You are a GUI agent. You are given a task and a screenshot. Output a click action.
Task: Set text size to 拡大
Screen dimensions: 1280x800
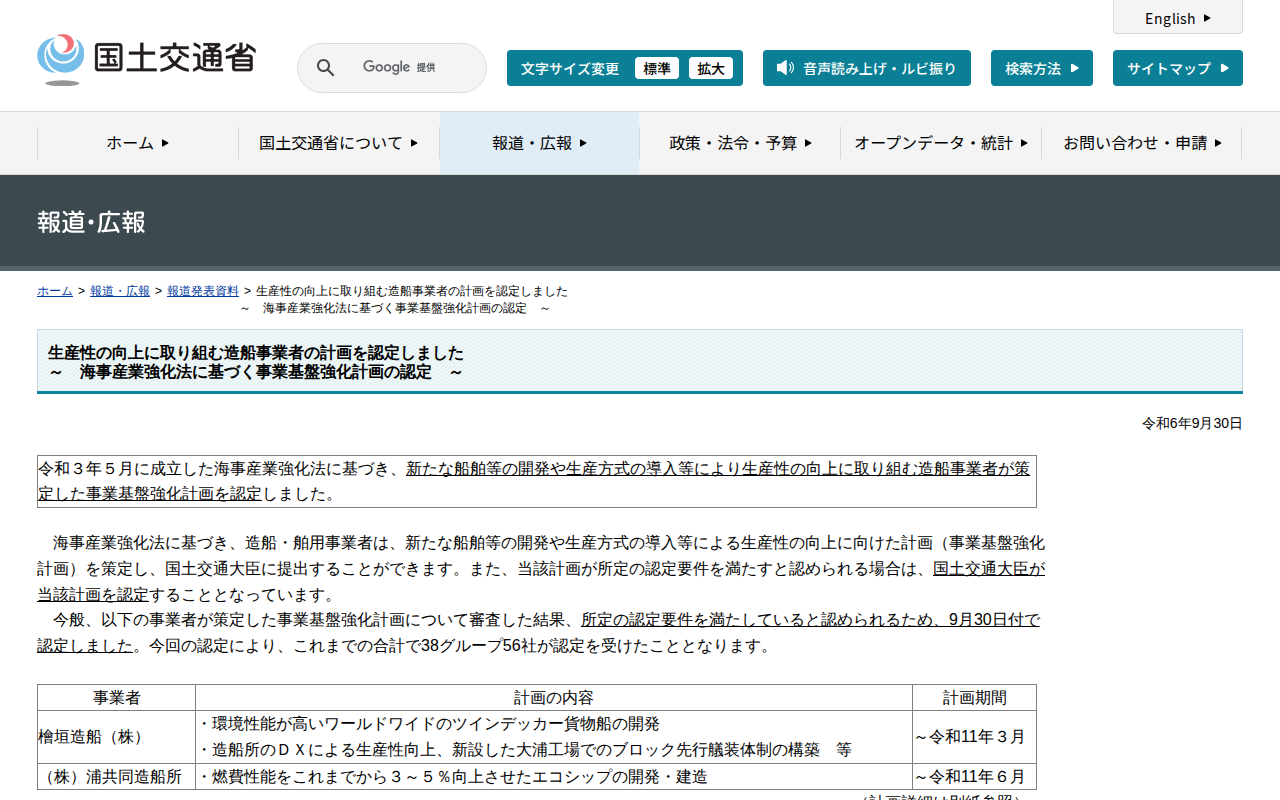click(711, 68)
